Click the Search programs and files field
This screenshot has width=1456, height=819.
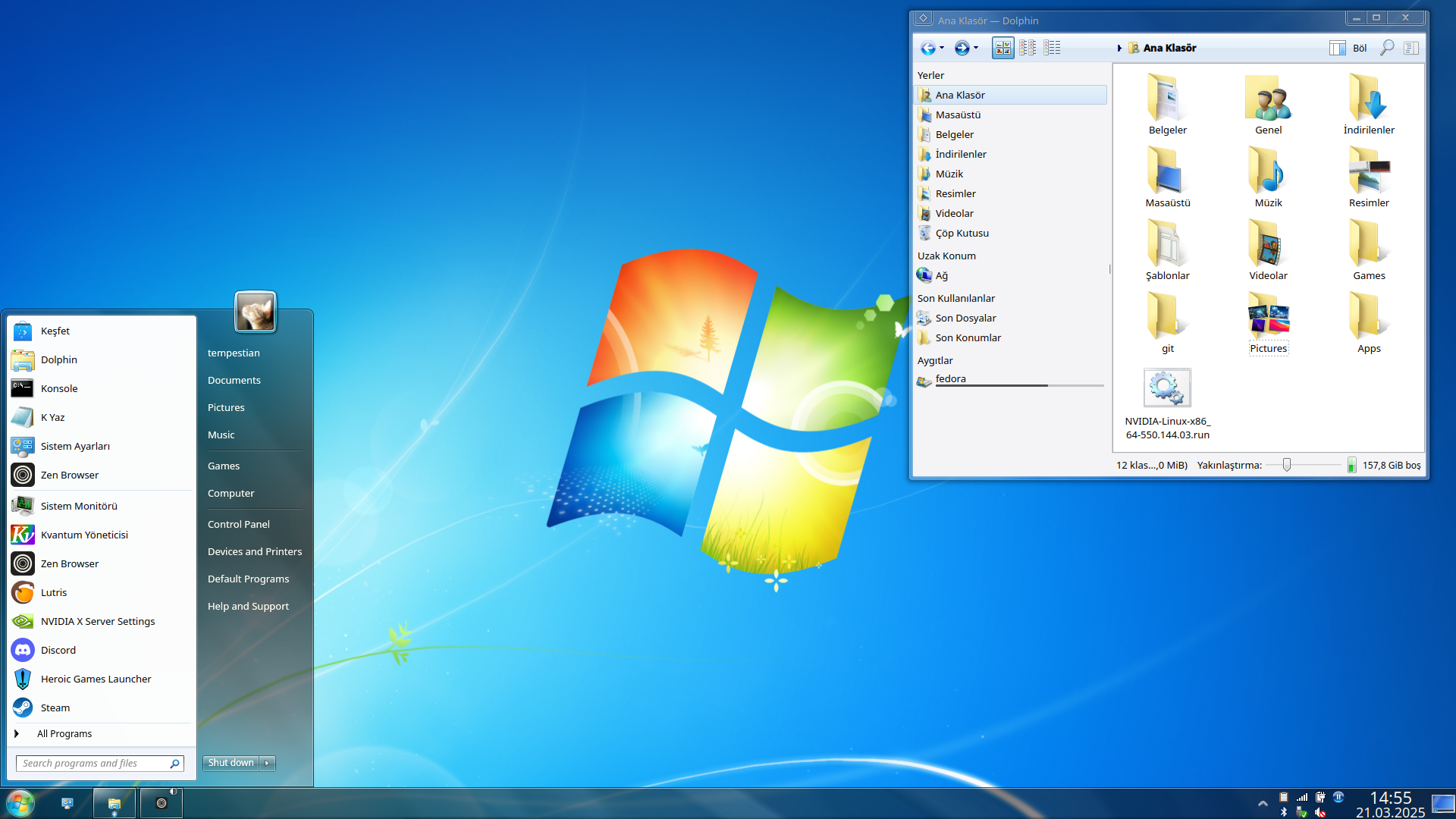click(x=91, y=763)
